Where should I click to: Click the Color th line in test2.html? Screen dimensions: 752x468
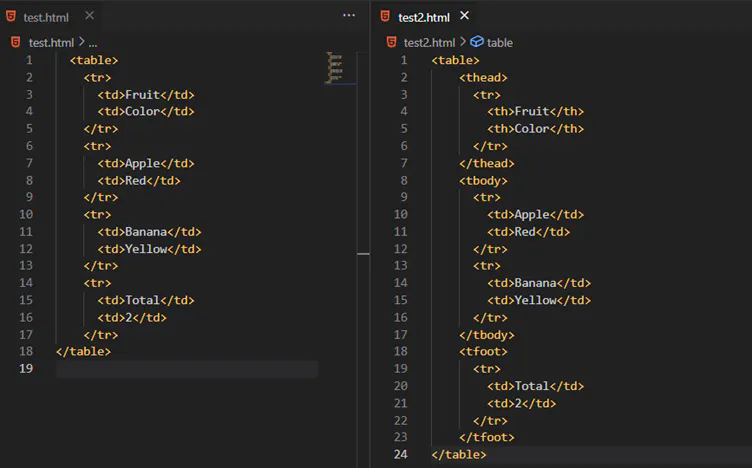pyautogui.click(x=535, y=129)
